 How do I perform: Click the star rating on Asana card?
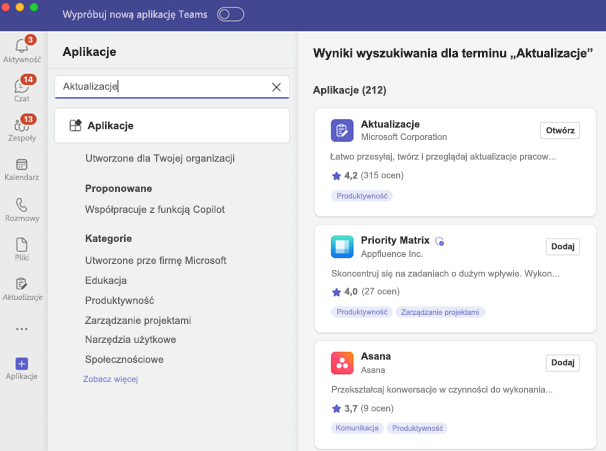(x=336, y=408)
